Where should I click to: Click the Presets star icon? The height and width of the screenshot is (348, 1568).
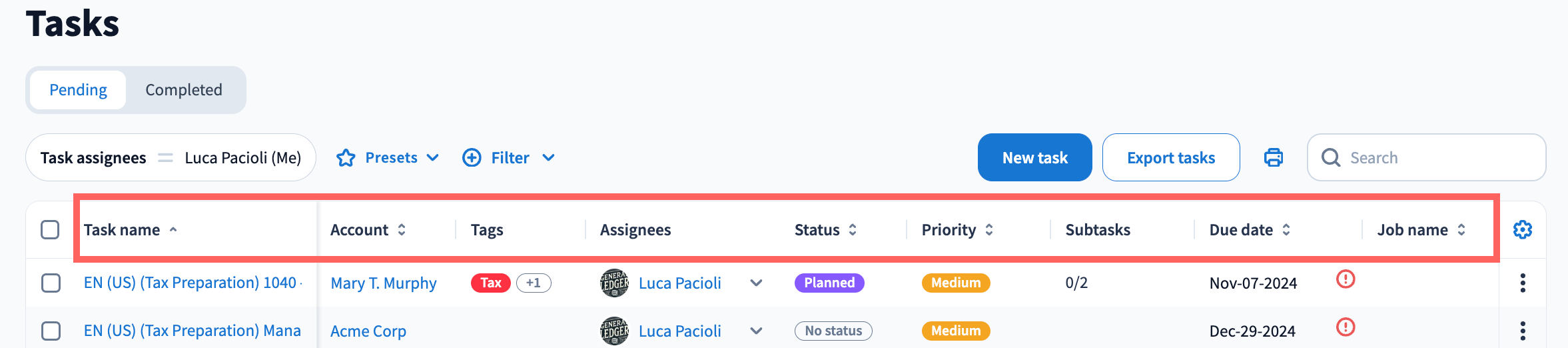click(x=346, y=158)
